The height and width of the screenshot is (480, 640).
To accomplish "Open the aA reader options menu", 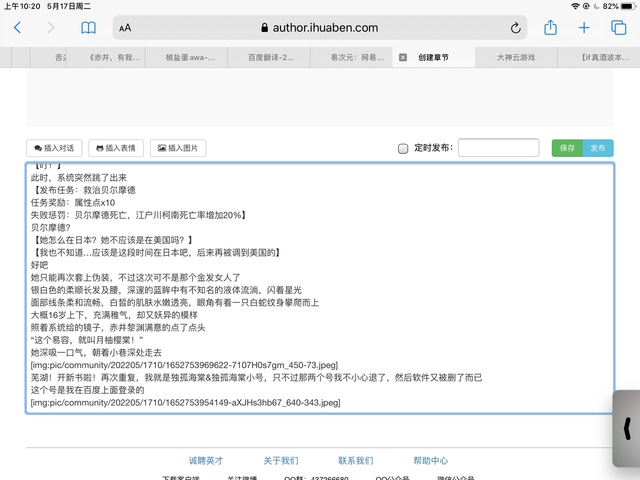I will click(125, 28).
